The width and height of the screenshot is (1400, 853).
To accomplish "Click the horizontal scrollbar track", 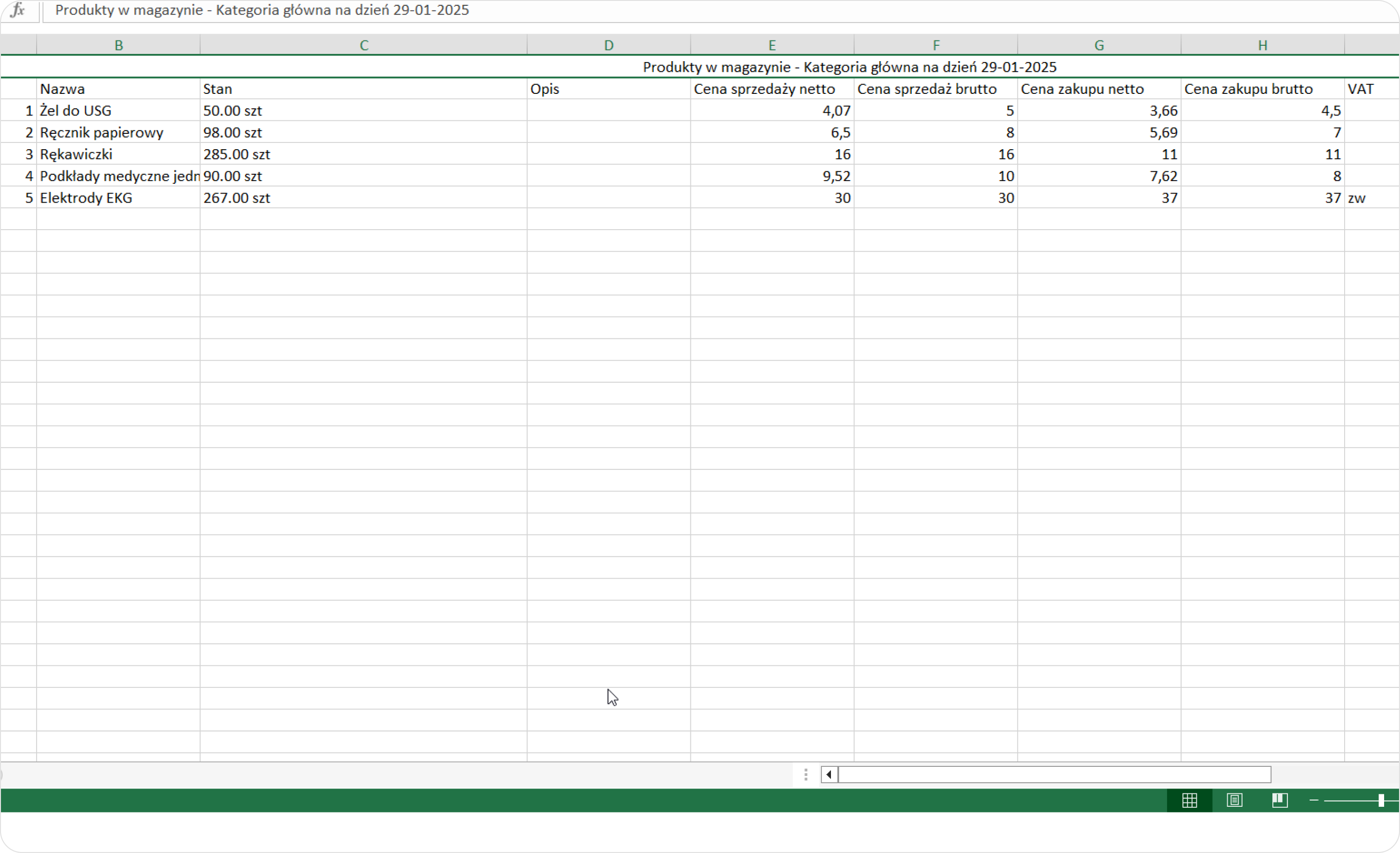I will (1054, 774).
